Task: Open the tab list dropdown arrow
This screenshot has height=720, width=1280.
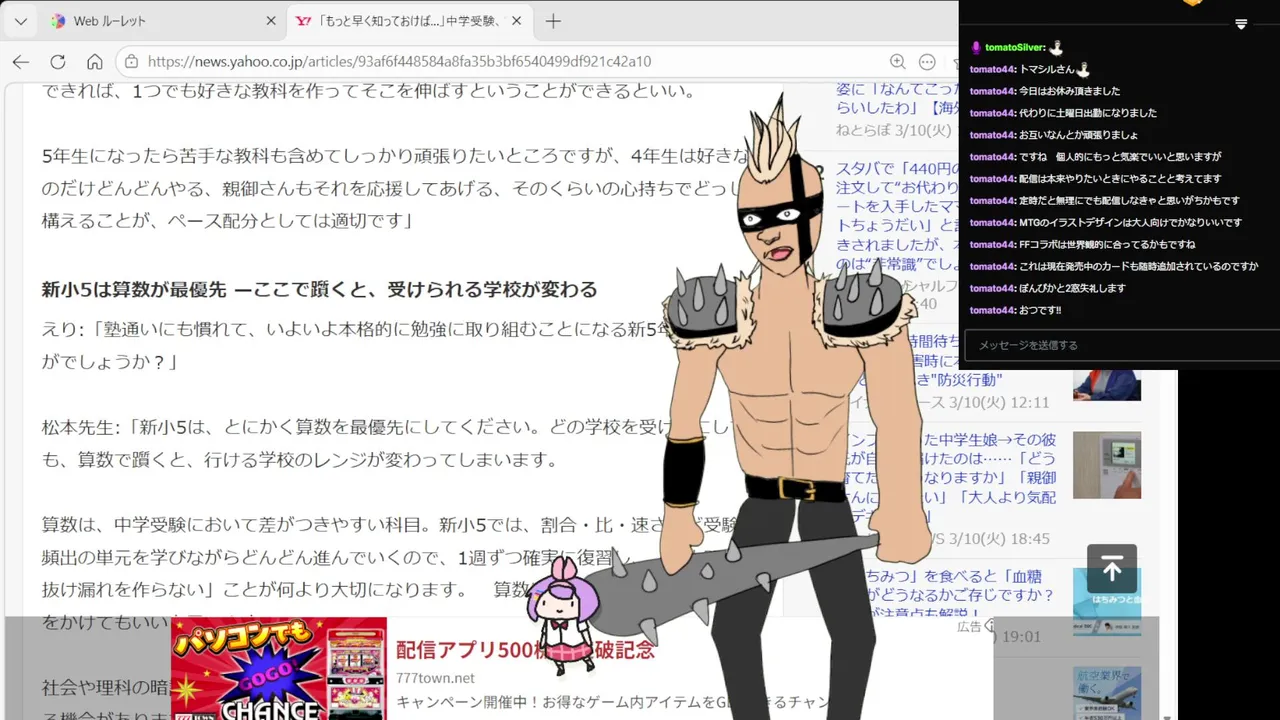Action: (x=21, y=21)
